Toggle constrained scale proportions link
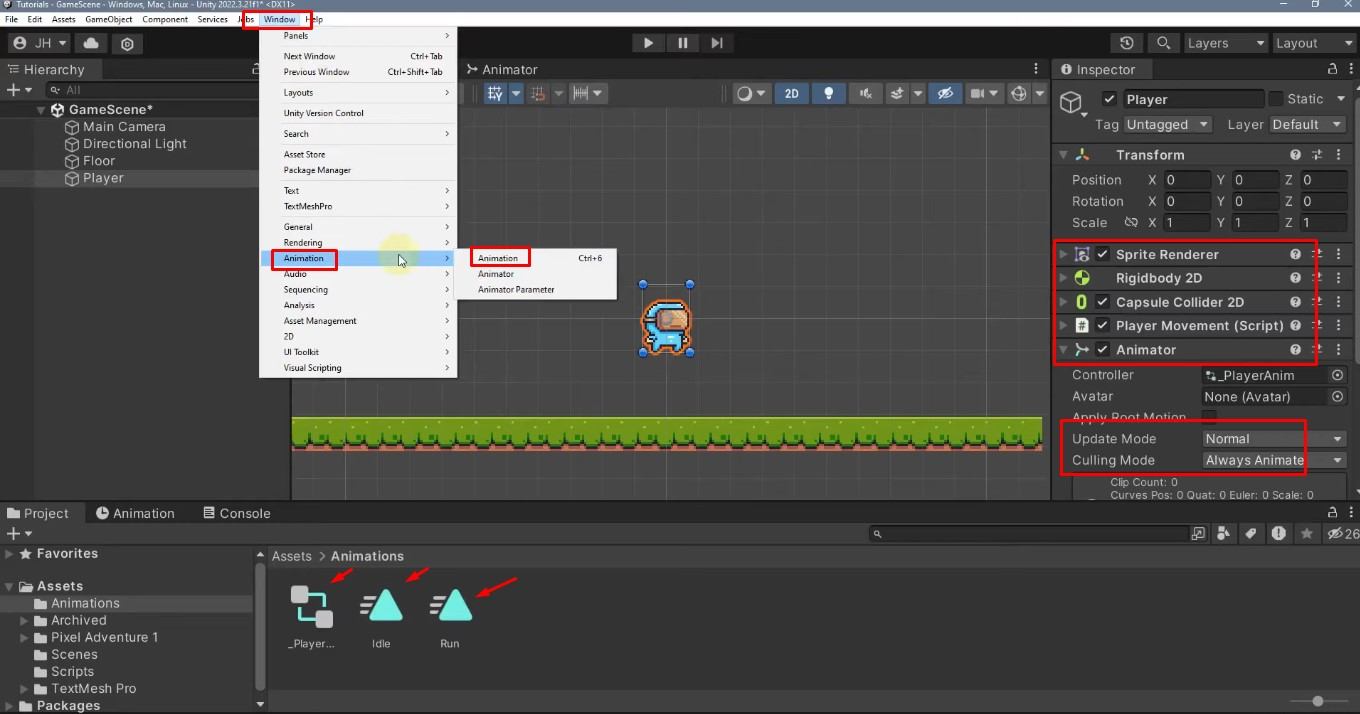 point(1131,222)
